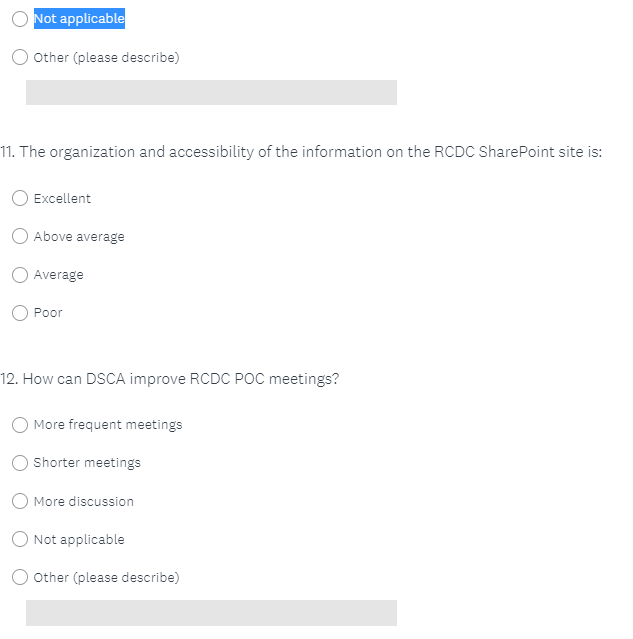The width and height of the screenshot is (633, 639).
Task: Select 'Not applicable' radio under question 12
Action: 20,539
